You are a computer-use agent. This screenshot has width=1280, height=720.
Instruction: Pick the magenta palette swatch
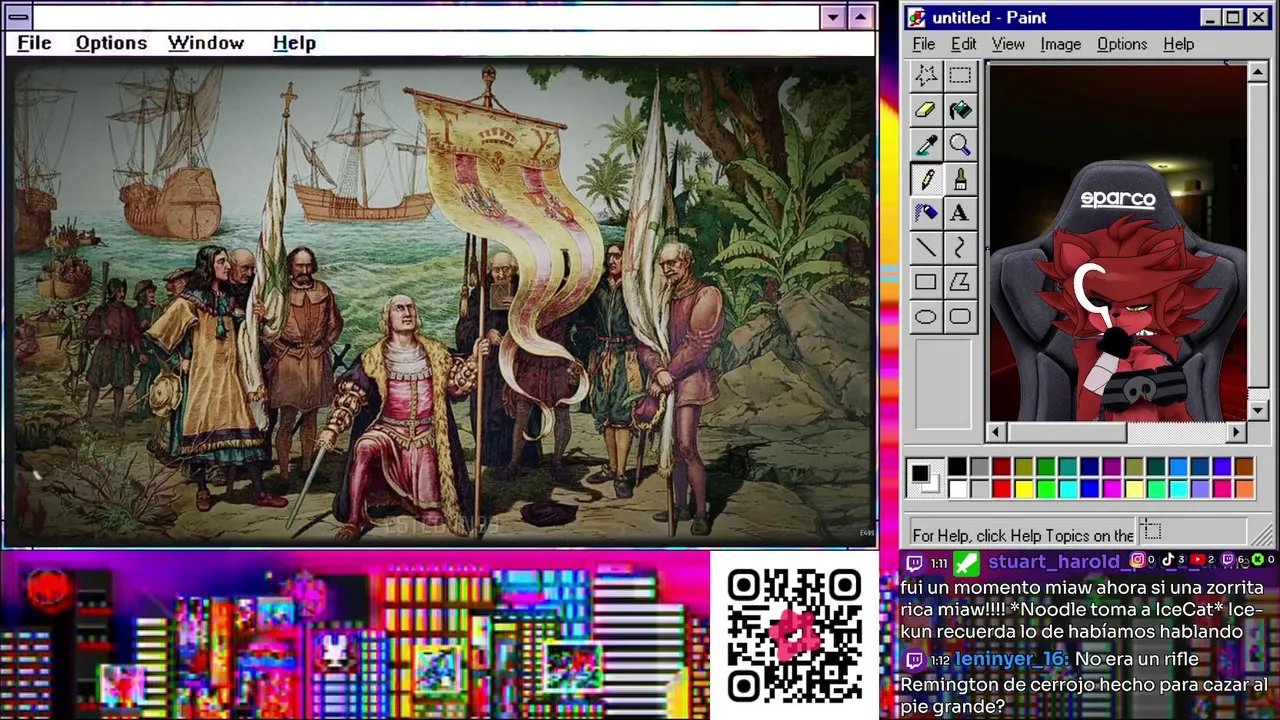click(1111, 488)
